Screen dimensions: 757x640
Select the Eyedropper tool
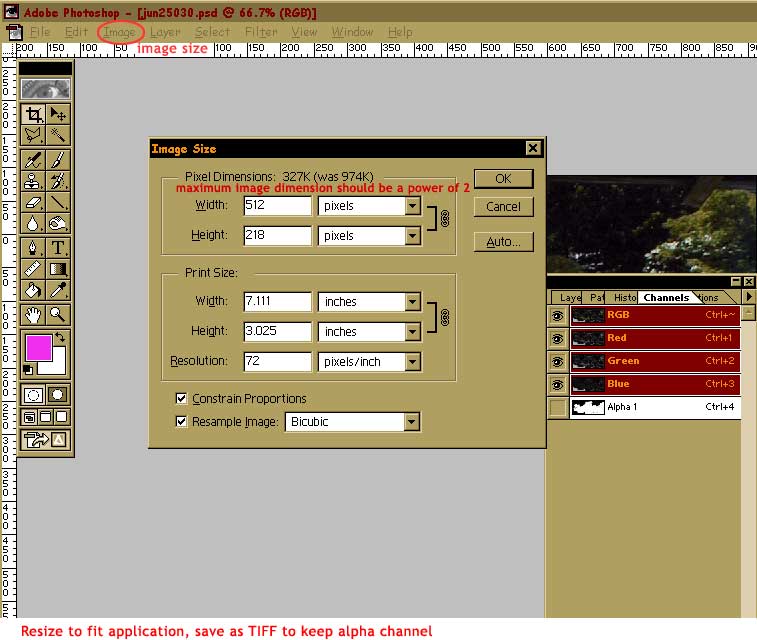tap(58, 291)
